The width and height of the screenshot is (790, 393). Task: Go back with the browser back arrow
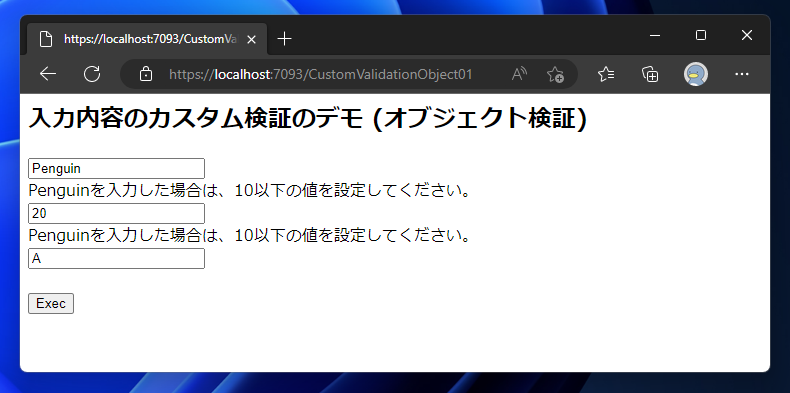(x=48, y=74)
